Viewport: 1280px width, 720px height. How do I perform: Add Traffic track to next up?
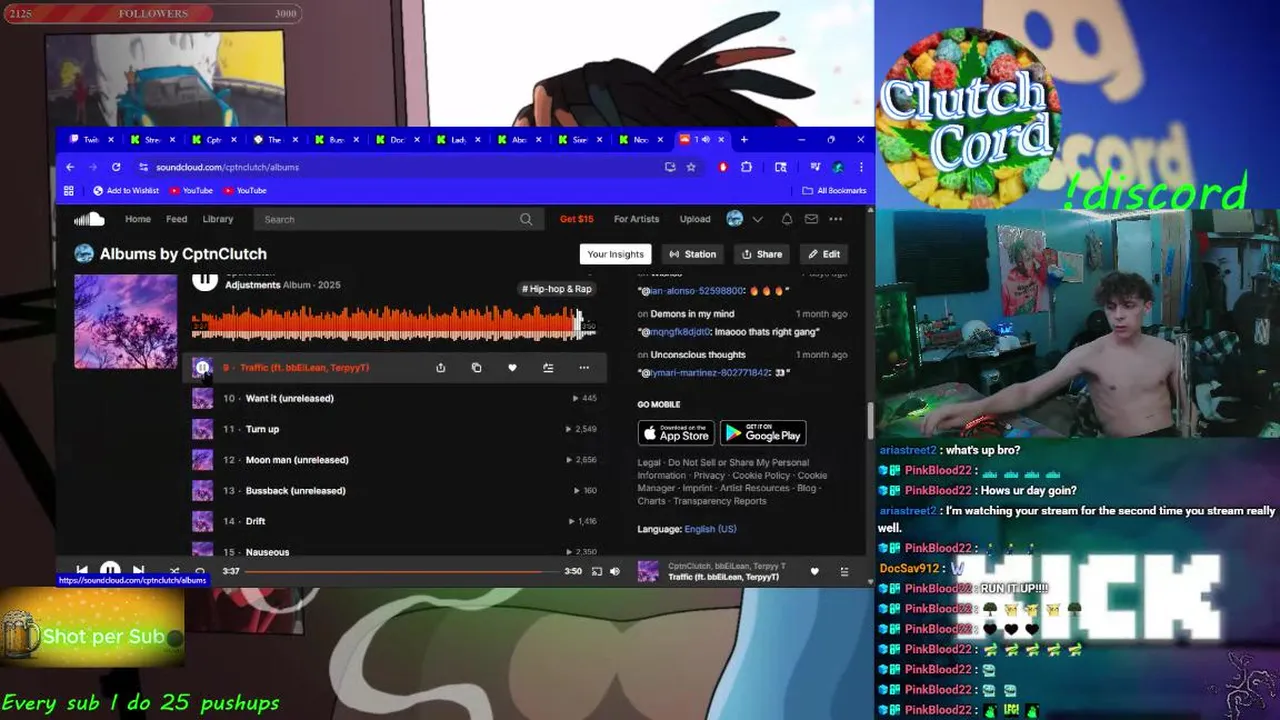[x=548, y=367]
